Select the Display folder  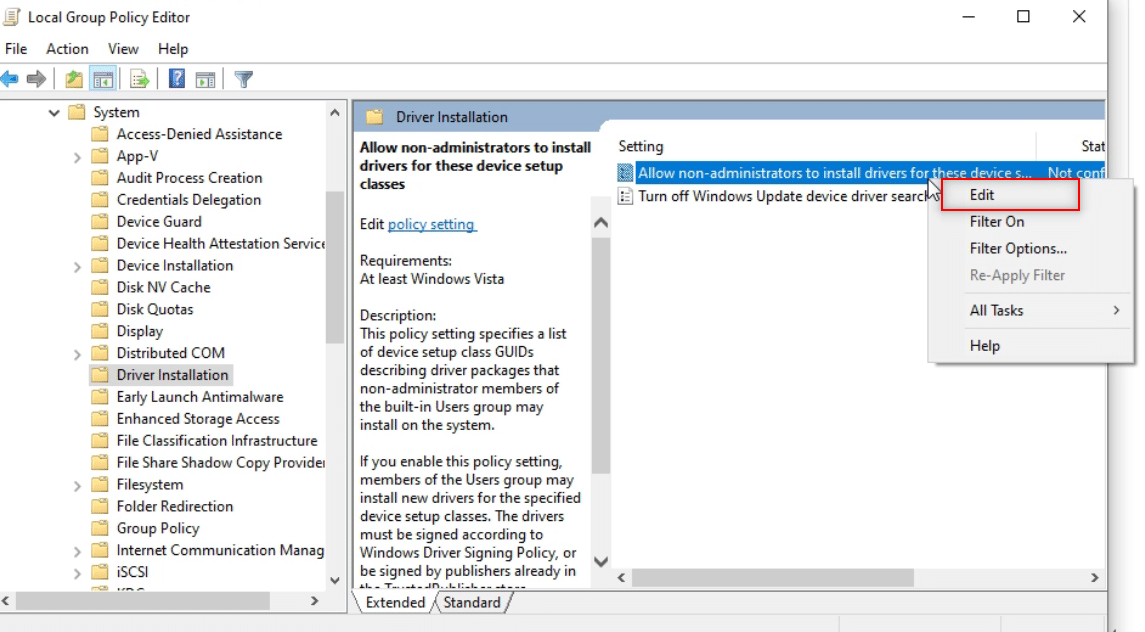pyautogui.click(x=139, y=331)
